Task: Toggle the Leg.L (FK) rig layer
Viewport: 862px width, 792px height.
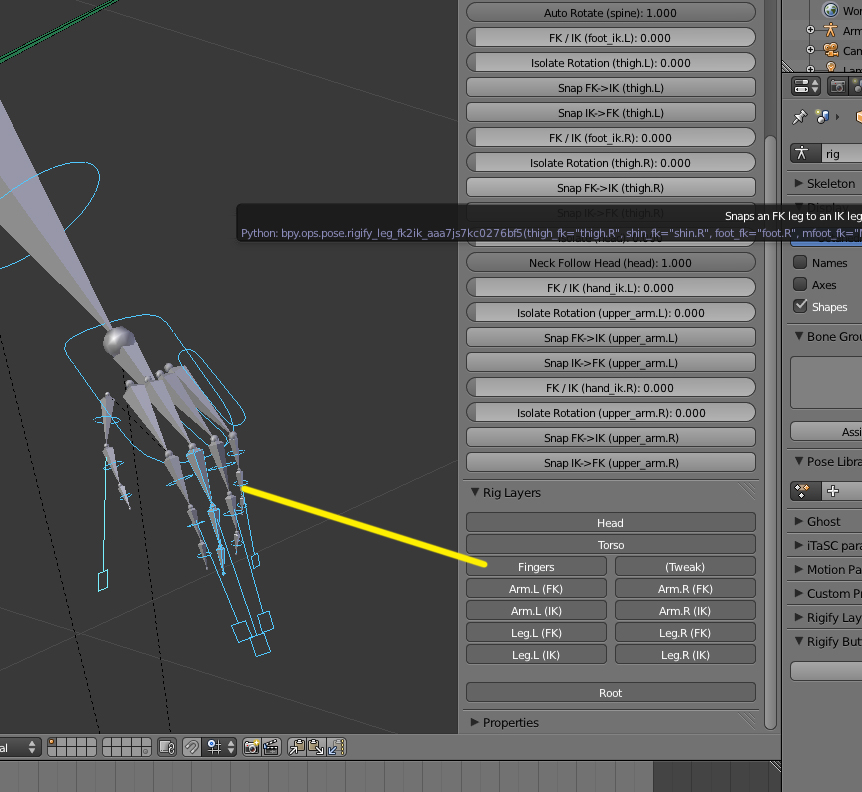Action: click(536, 632)
